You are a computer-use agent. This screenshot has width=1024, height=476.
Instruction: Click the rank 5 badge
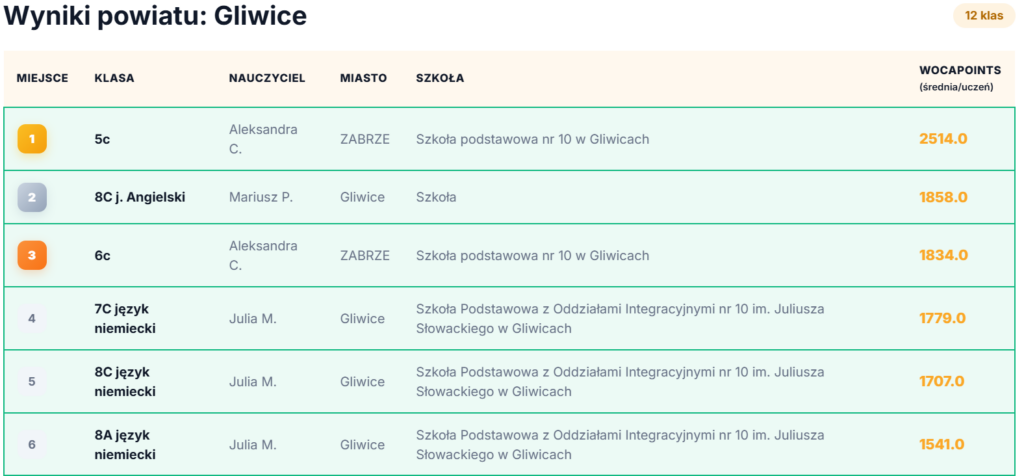coord(32,381)
